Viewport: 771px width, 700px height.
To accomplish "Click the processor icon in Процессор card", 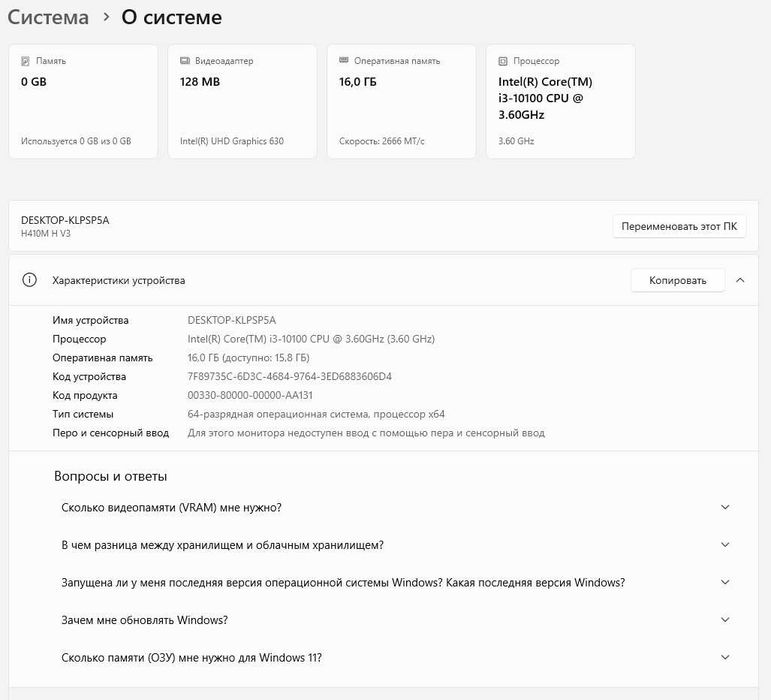I will [x=503, y=61].
